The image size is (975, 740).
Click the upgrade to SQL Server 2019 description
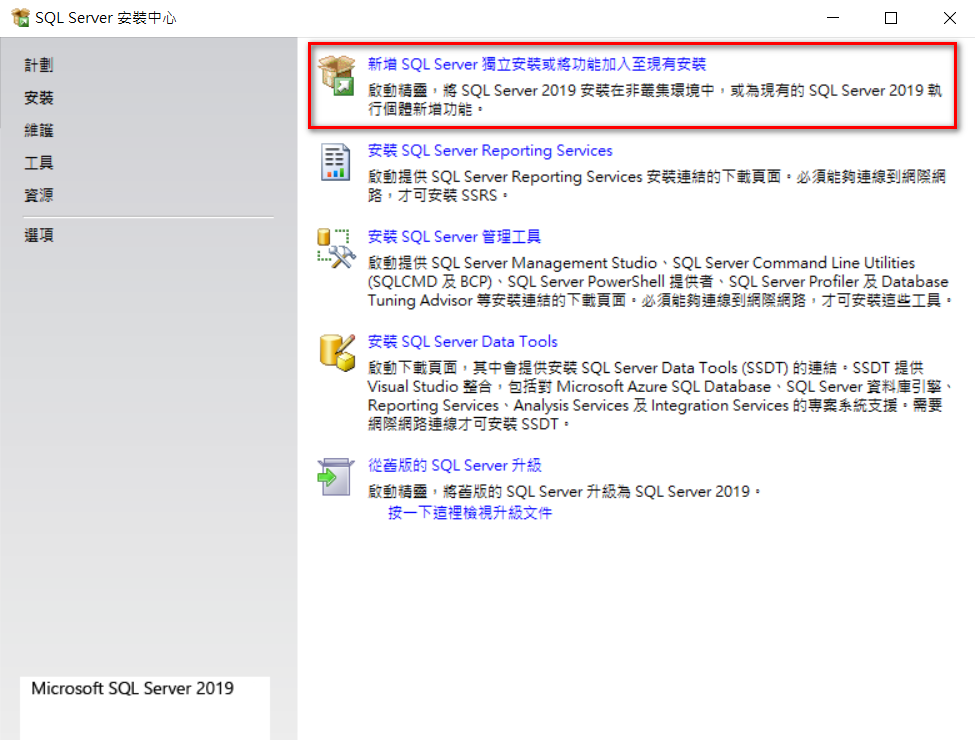pyautogui.click(x=564, y=492)
